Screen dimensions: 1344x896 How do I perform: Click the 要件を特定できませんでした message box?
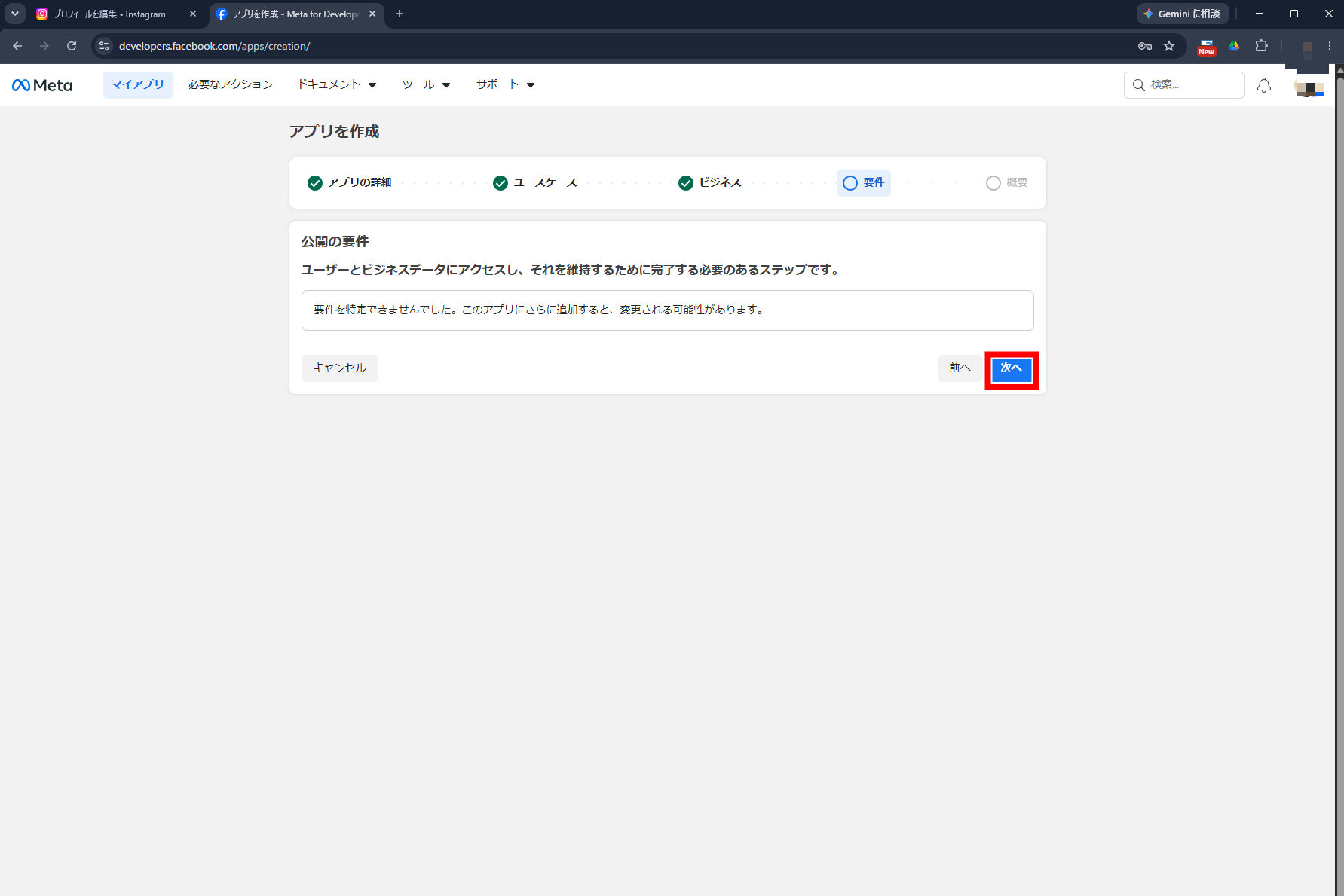[668, 310]
